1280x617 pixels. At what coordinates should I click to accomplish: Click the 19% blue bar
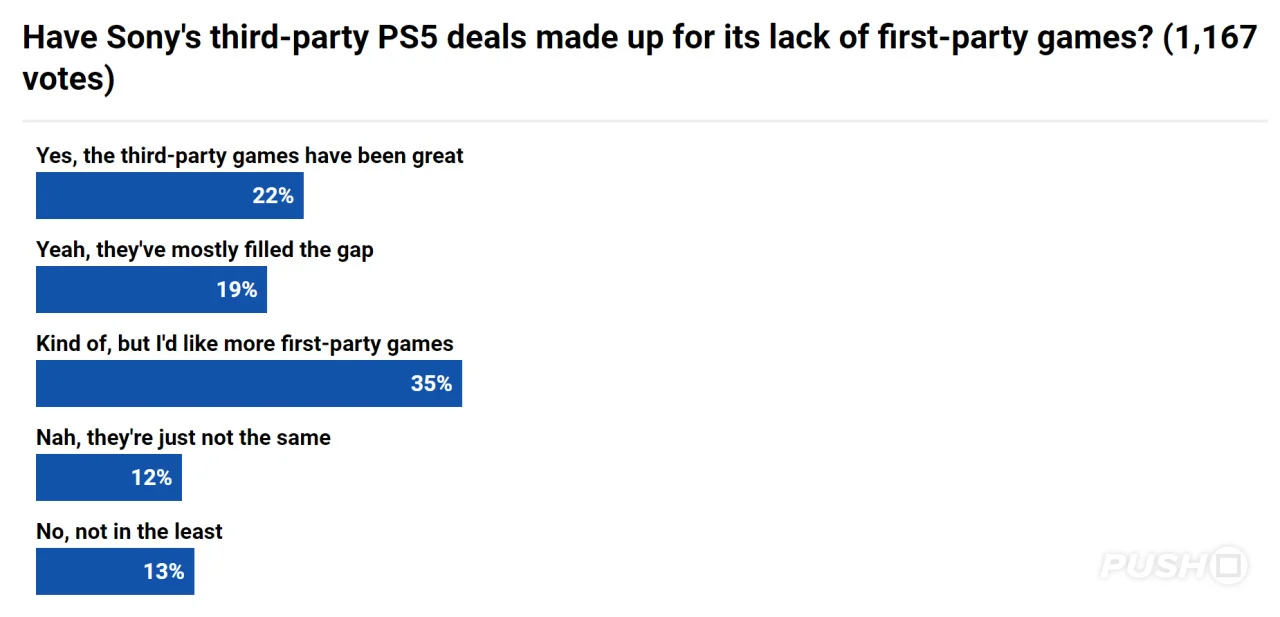[151, 289]
